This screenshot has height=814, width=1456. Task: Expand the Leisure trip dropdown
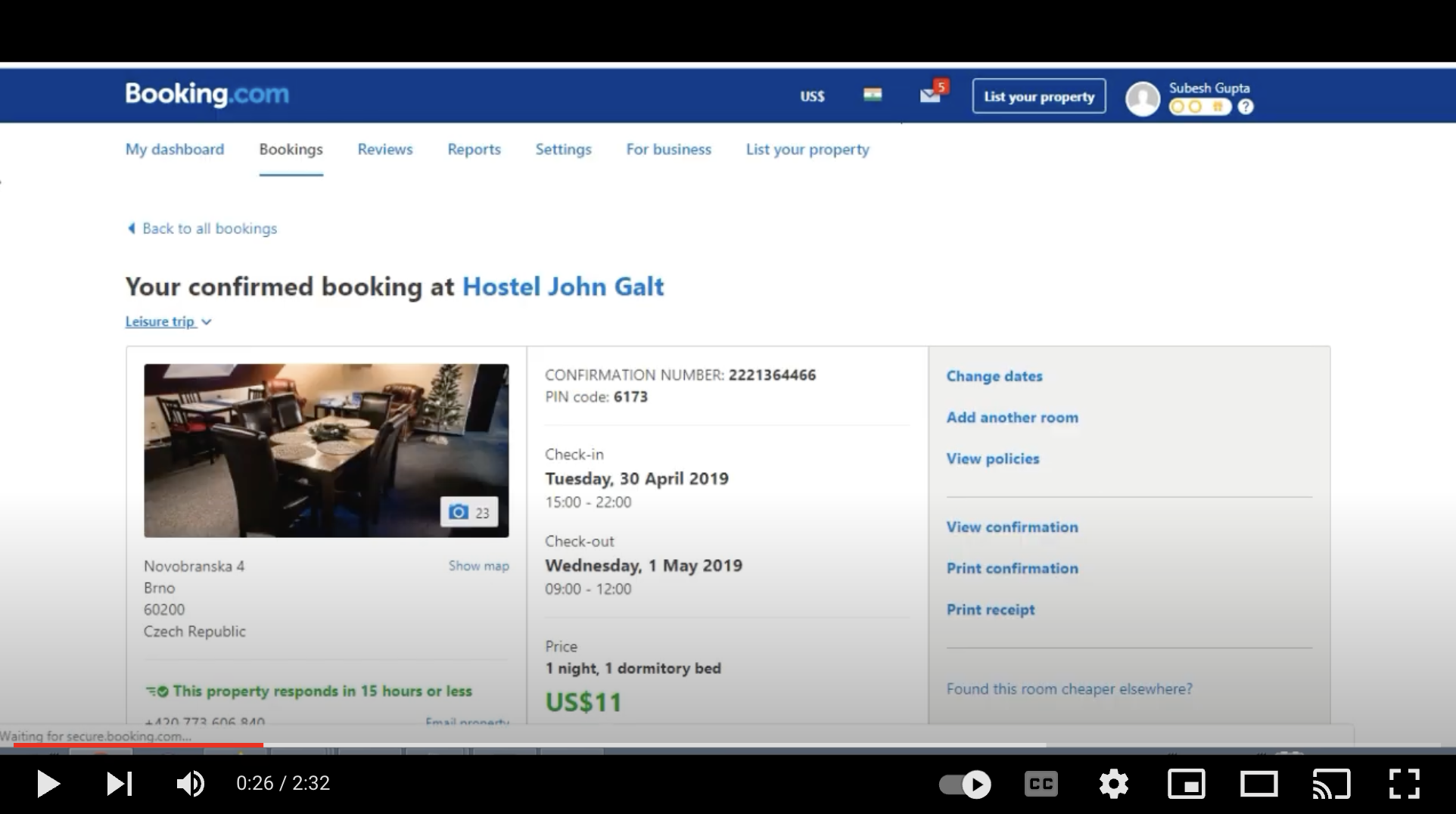point(168,322)
